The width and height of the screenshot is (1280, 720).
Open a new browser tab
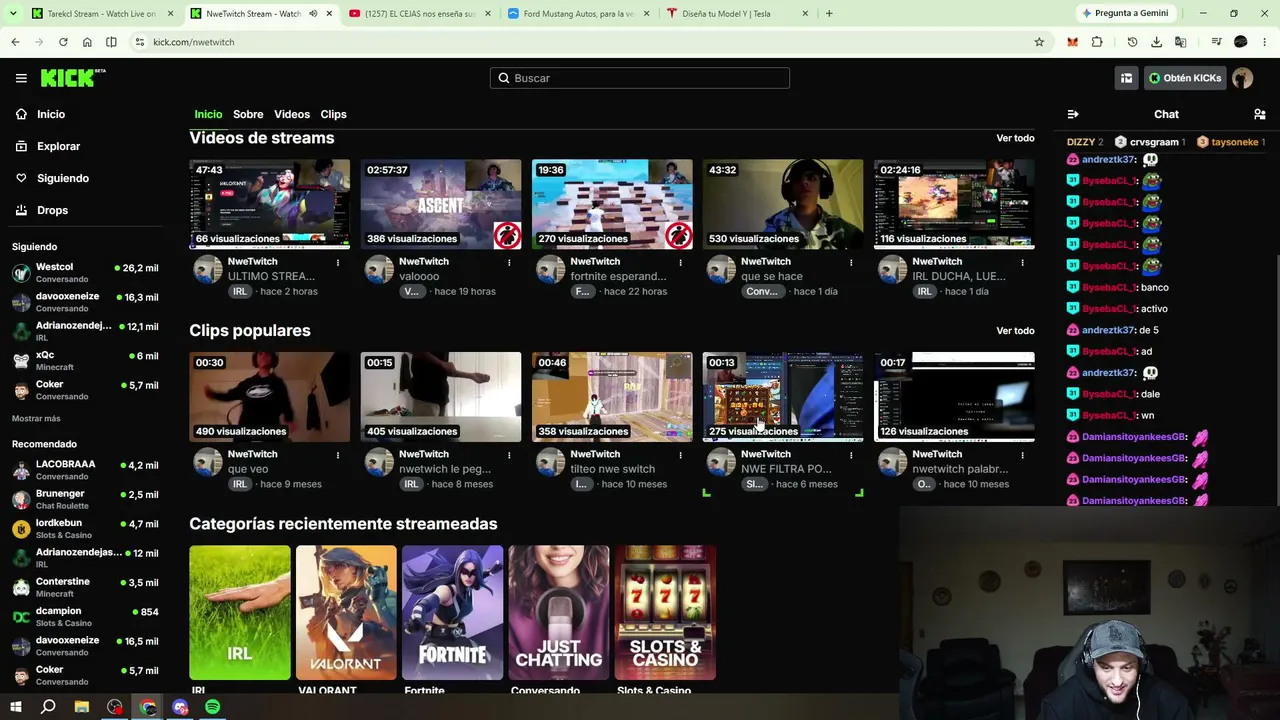[829, 13]
